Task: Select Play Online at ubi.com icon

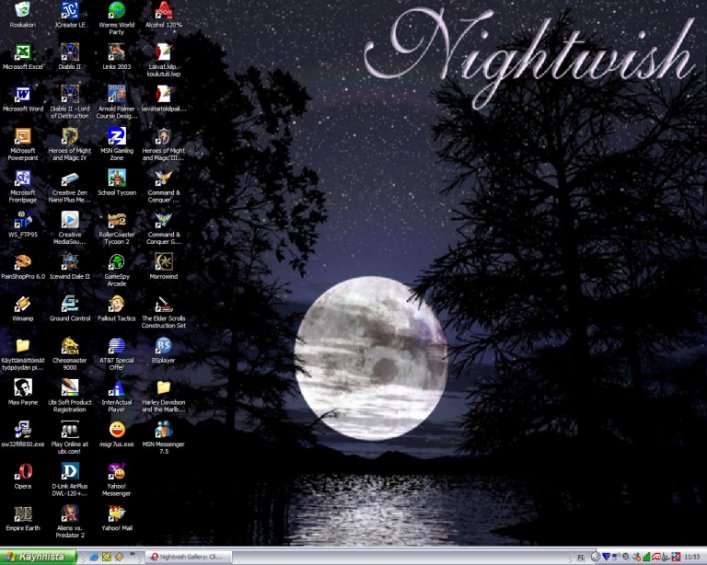Action: 70,429
